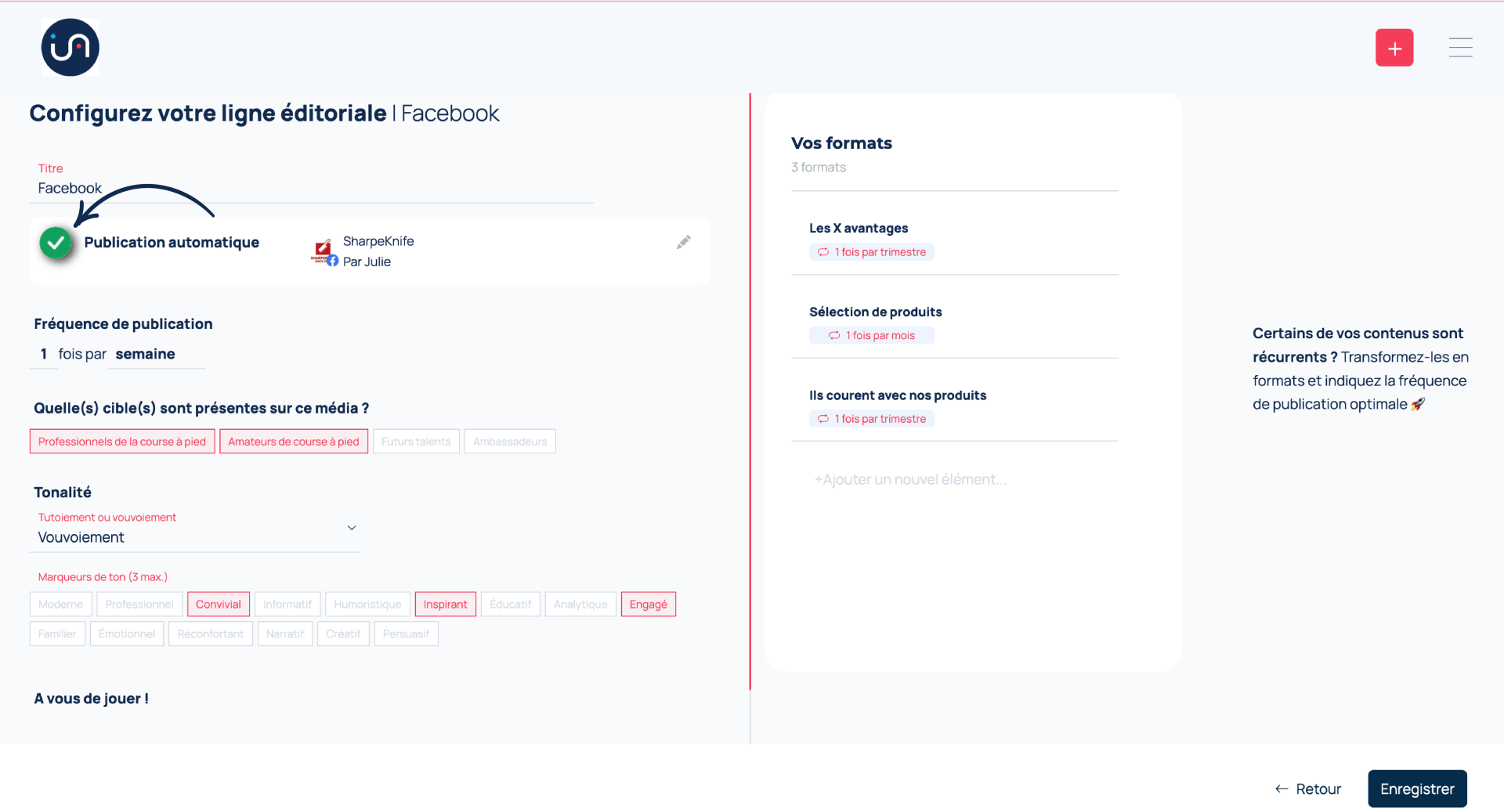The height and width of the screenshot is (812, 1504).
Task: Select the Informatif tone marker
Action: click(x=287, y=604)
